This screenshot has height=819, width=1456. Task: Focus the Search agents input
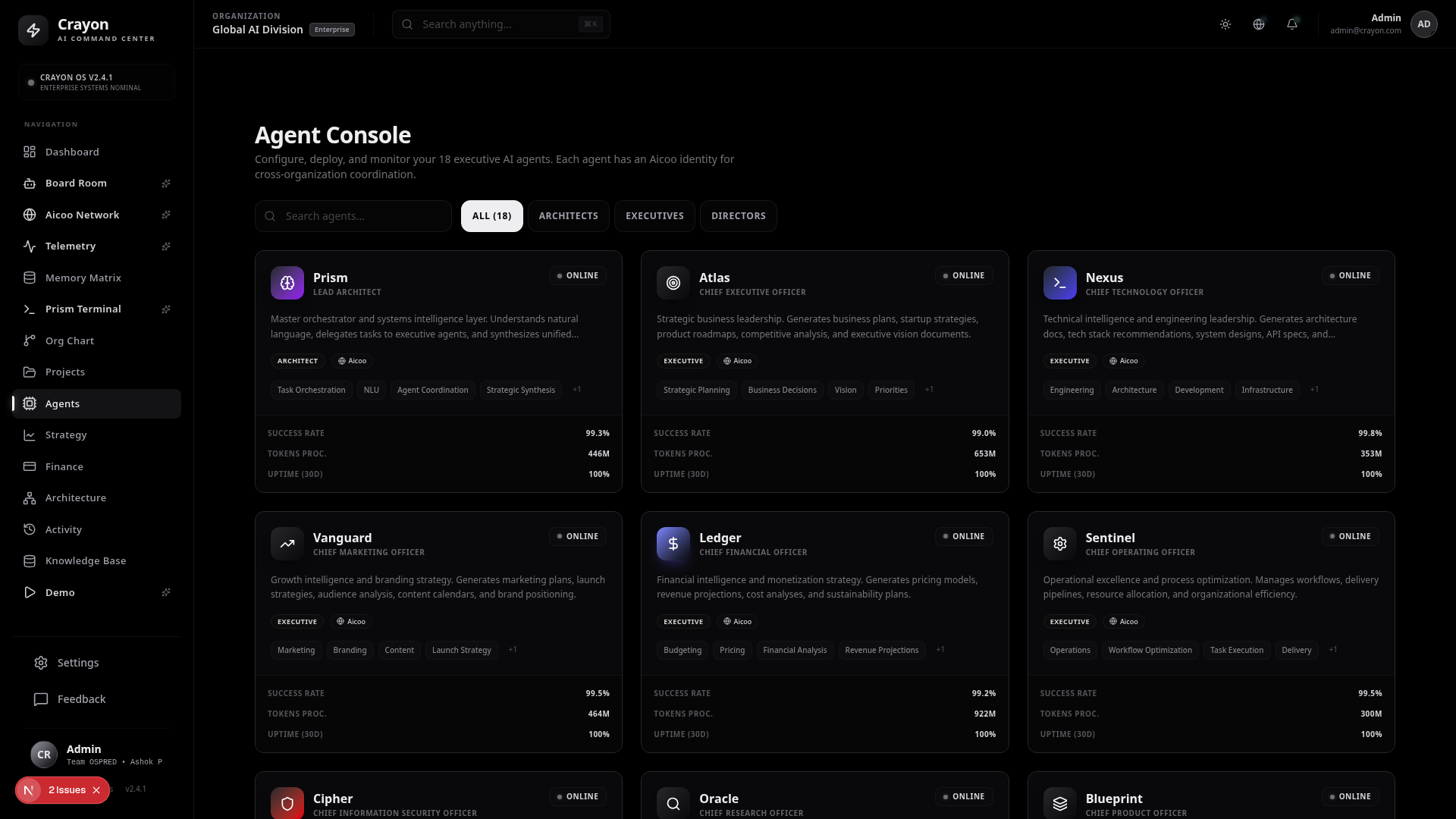pyautogui.click(x=353, y=216)
